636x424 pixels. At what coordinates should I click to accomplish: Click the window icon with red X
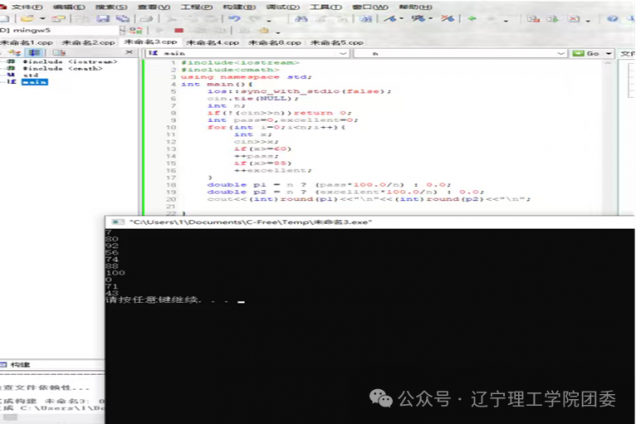(574, 19)
